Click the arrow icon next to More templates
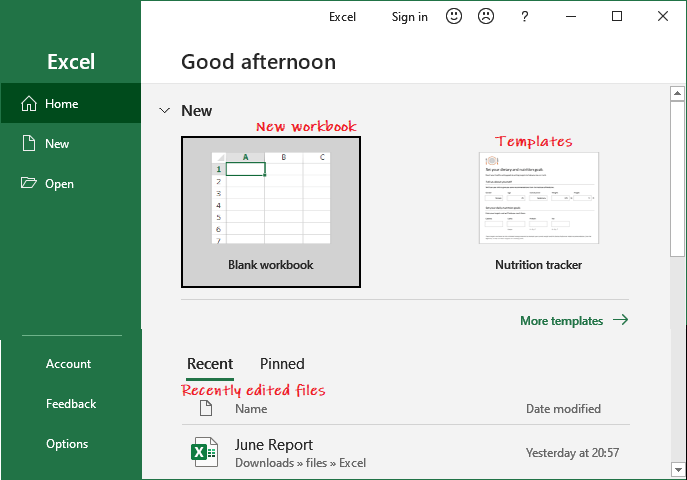Image resolution: width=687 pixels, height=480 pixels. click(620, 320)
